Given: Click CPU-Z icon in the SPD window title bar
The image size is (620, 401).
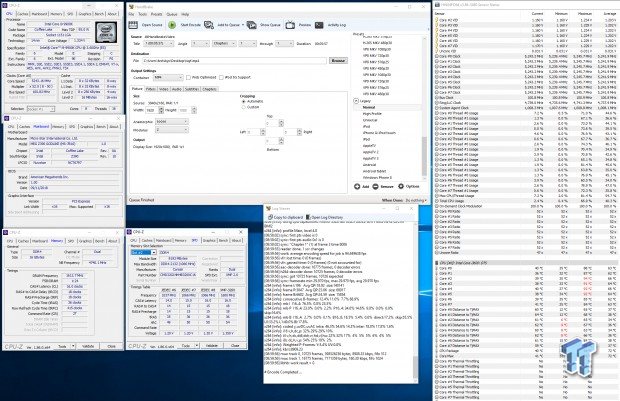Looking at the screenshot, I should [129, 232].
